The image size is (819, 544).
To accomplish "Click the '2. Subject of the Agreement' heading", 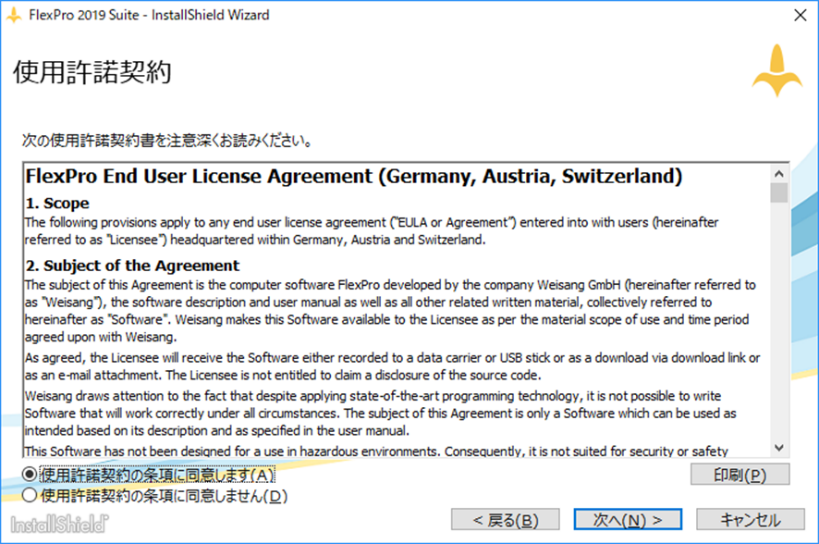I will coord(132,265).
